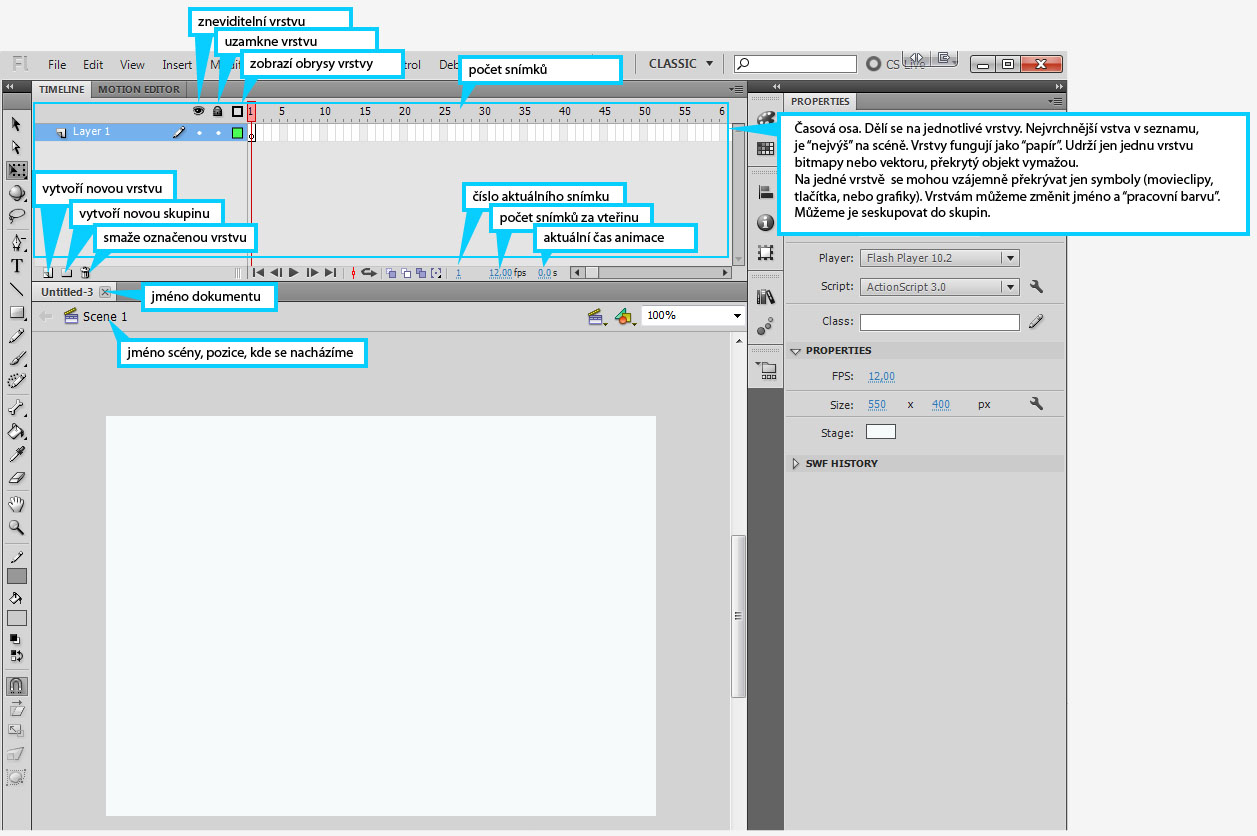1257x836 pixels.
Task: Select the Lasso tool
Action: point(17,215)
